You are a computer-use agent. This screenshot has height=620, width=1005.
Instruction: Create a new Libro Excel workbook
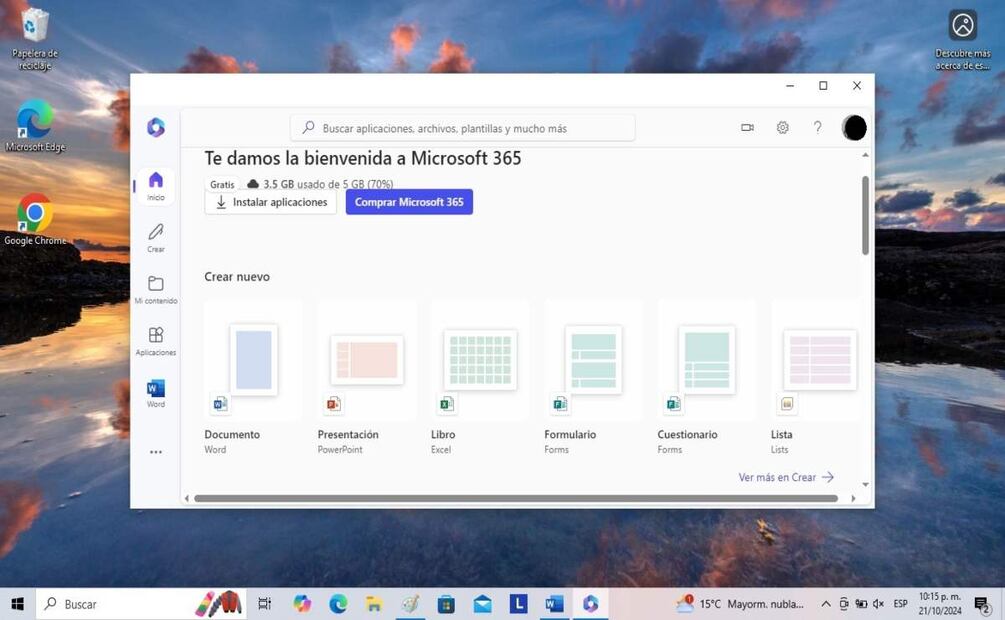coord(480,360)
